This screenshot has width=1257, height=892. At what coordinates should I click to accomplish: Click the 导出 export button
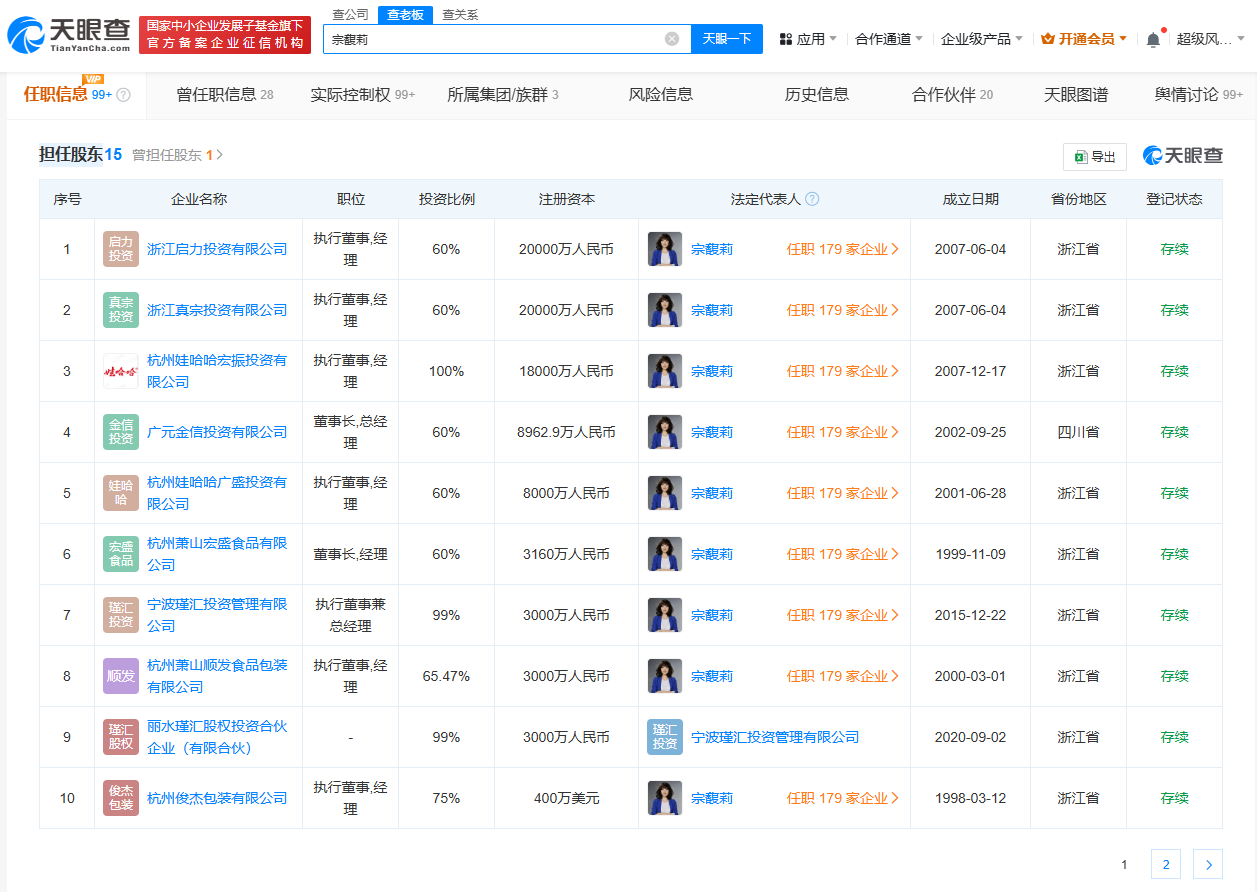tap(1094, 156)
